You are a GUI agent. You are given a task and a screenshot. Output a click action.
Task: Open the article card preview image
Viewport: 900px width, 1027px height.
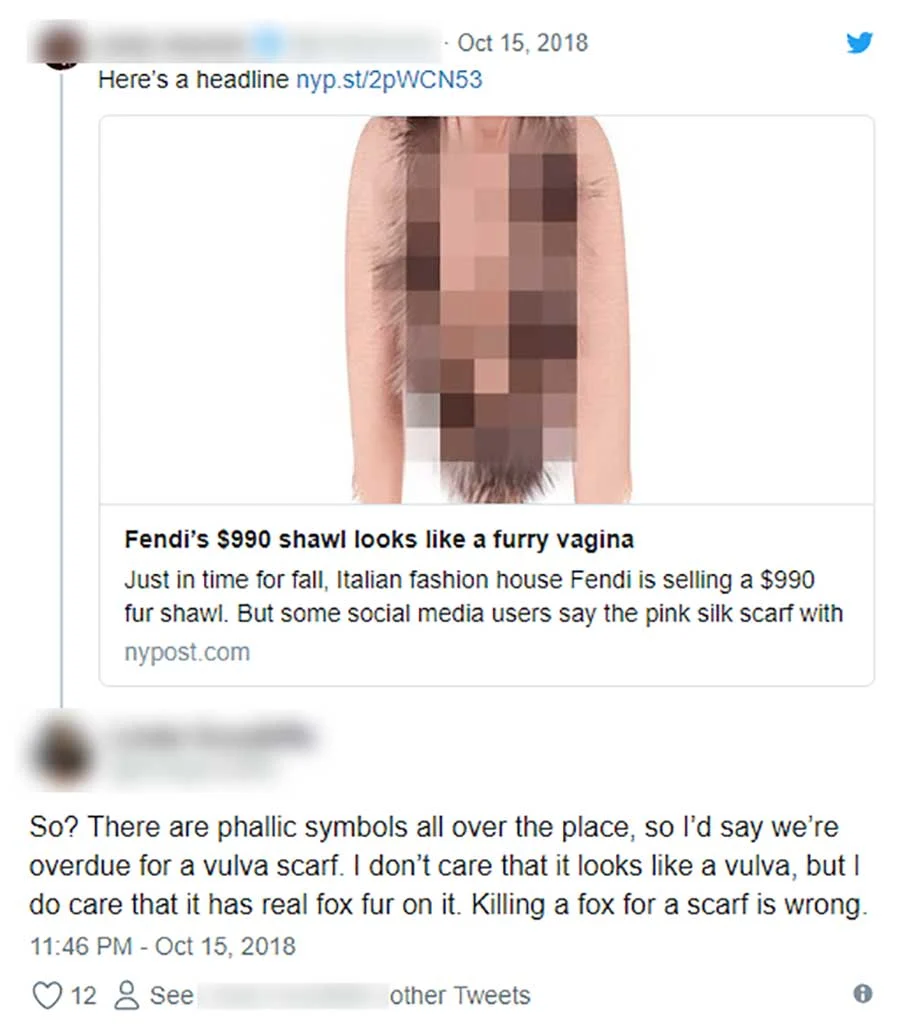[x=487, y=310]
